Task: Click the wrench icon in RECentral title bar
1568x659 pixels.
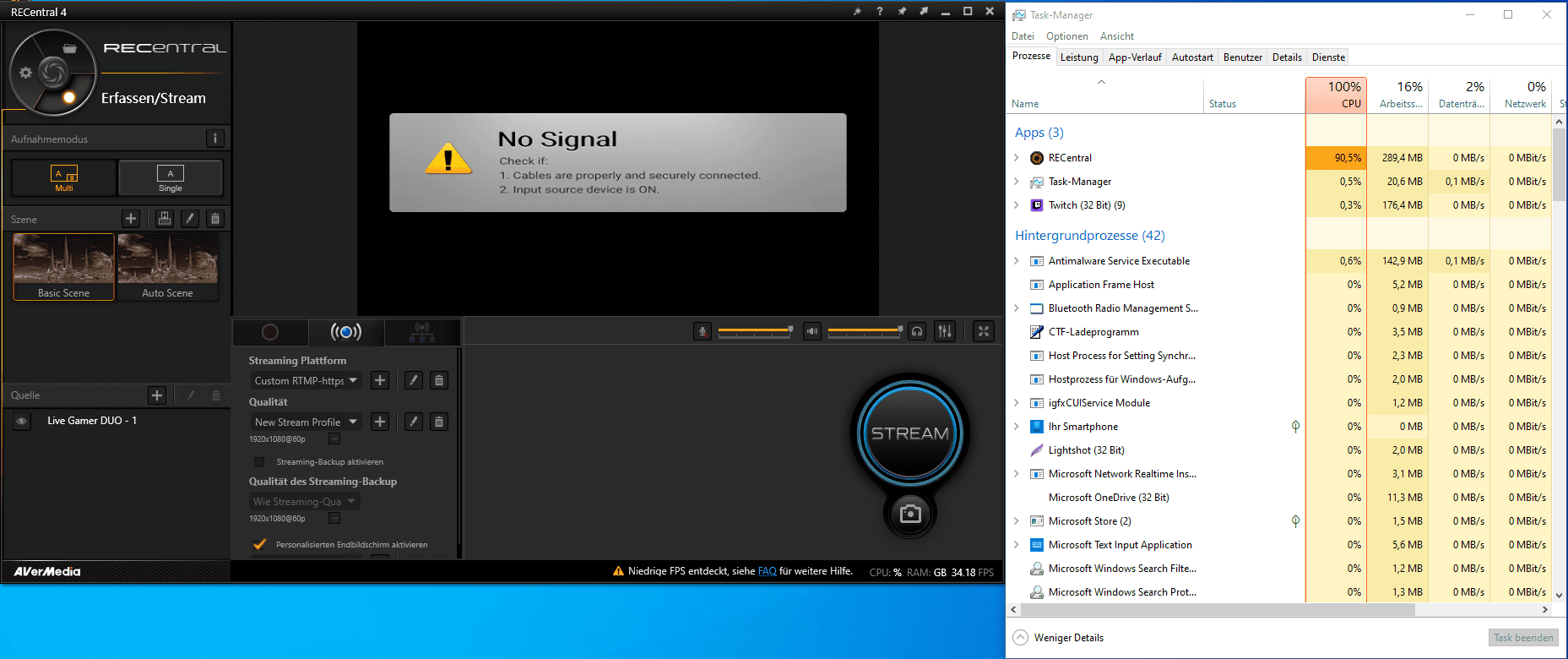Action: [857, 11]
